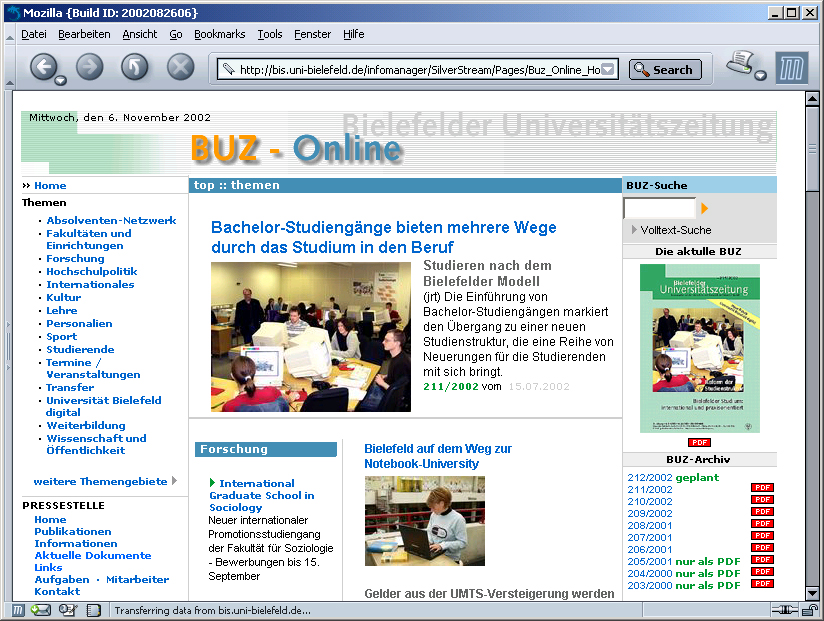
Task: Click the Search button
Action: click(x=665, y=70)
